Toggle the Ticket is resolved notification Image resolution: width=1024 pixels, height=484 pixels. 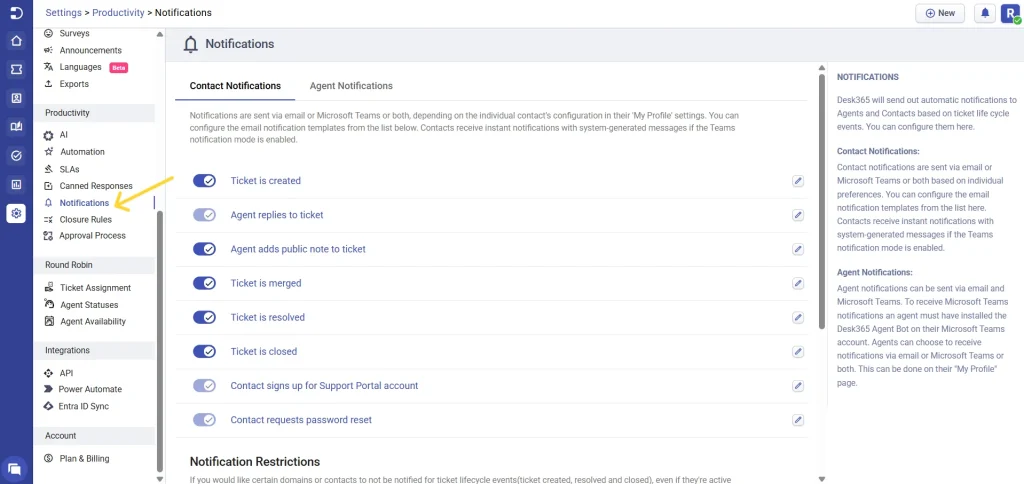tap(204, 317)
